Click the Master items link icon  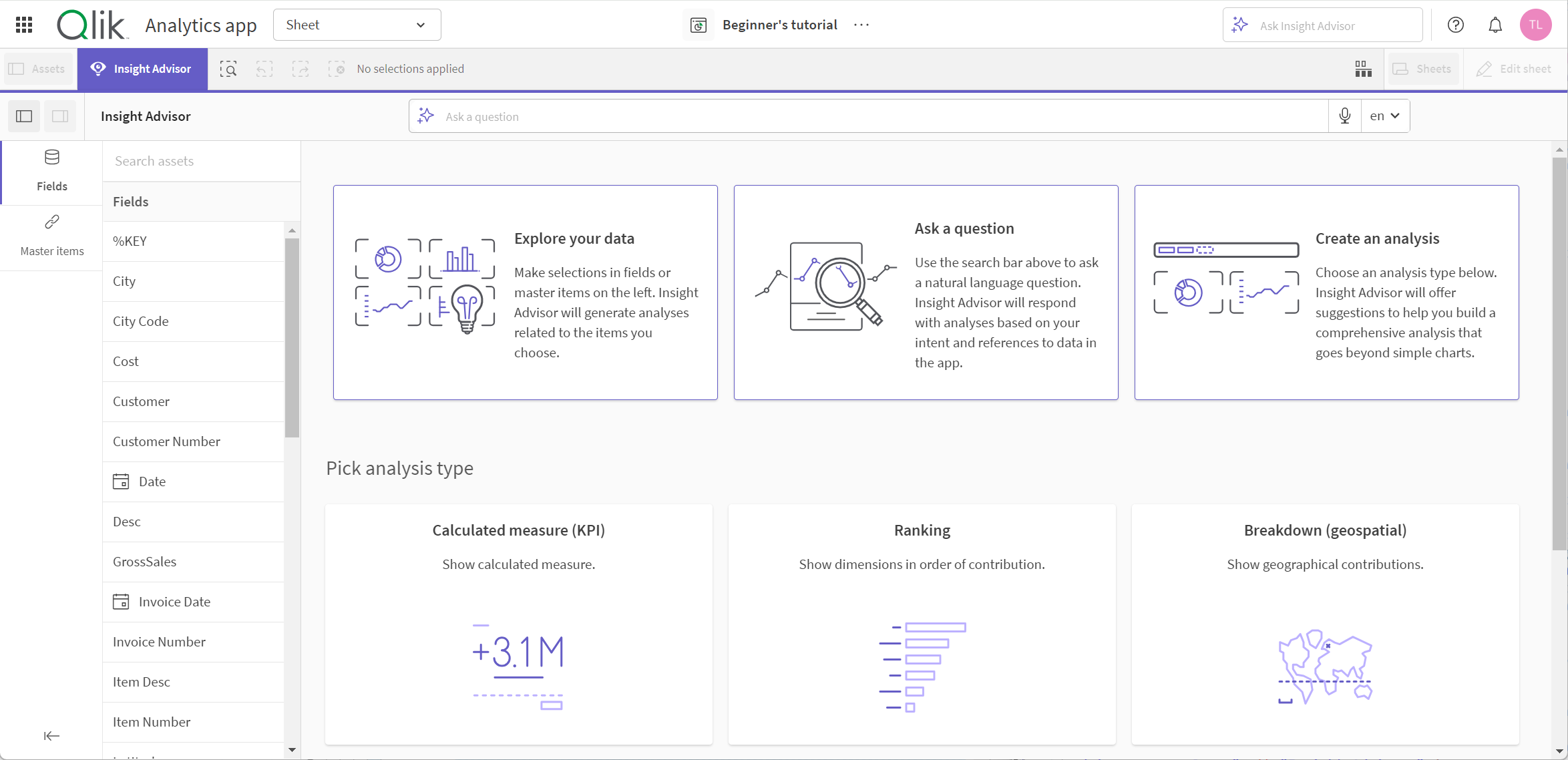[x=52, y=222]
